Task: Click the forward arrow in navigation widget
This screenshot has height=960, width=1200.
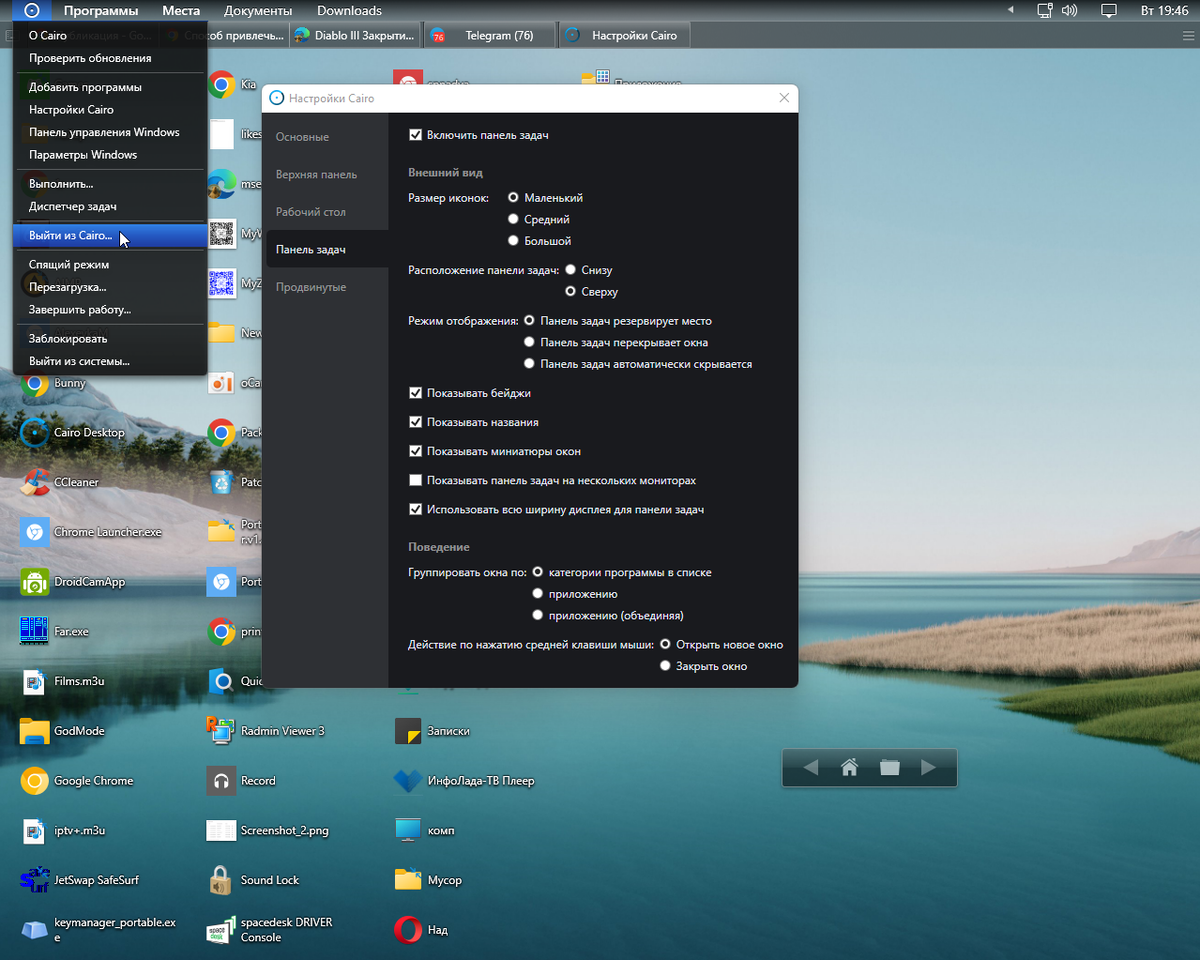Action: 929,768
